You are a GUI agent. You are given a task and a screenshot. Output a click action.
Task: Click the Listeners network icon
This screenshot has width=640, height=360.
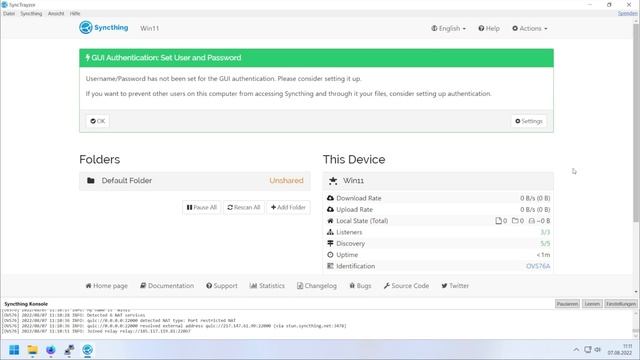coord(330,232)
